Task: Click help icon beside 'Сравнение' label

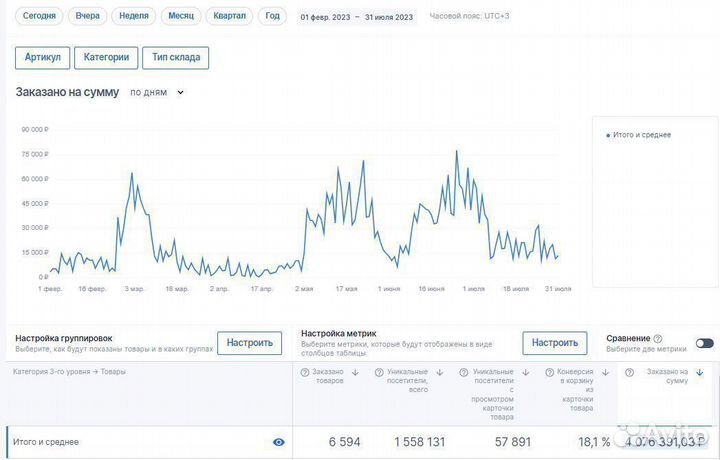Action: (658, 339)
